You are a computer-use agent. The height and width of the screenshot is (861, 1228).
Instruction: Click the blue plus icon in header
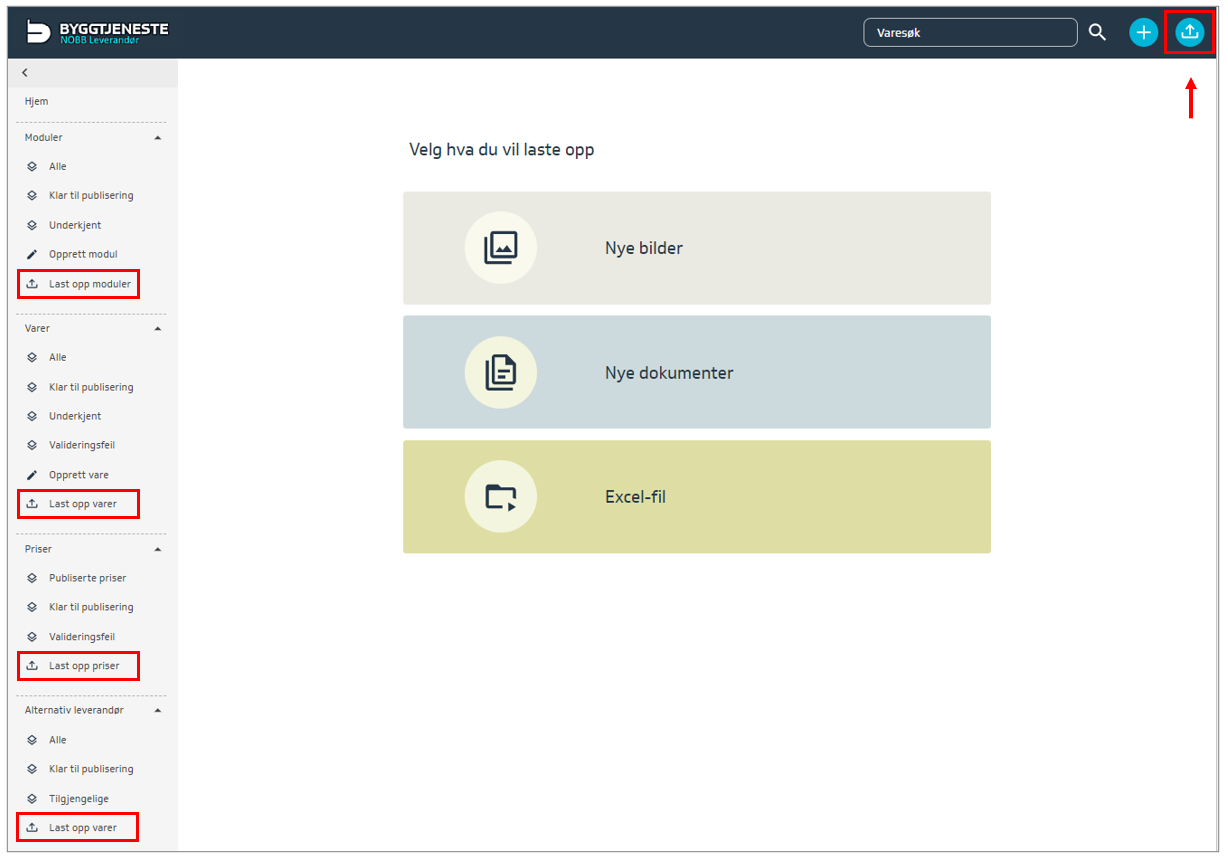tap(1143, 32)
